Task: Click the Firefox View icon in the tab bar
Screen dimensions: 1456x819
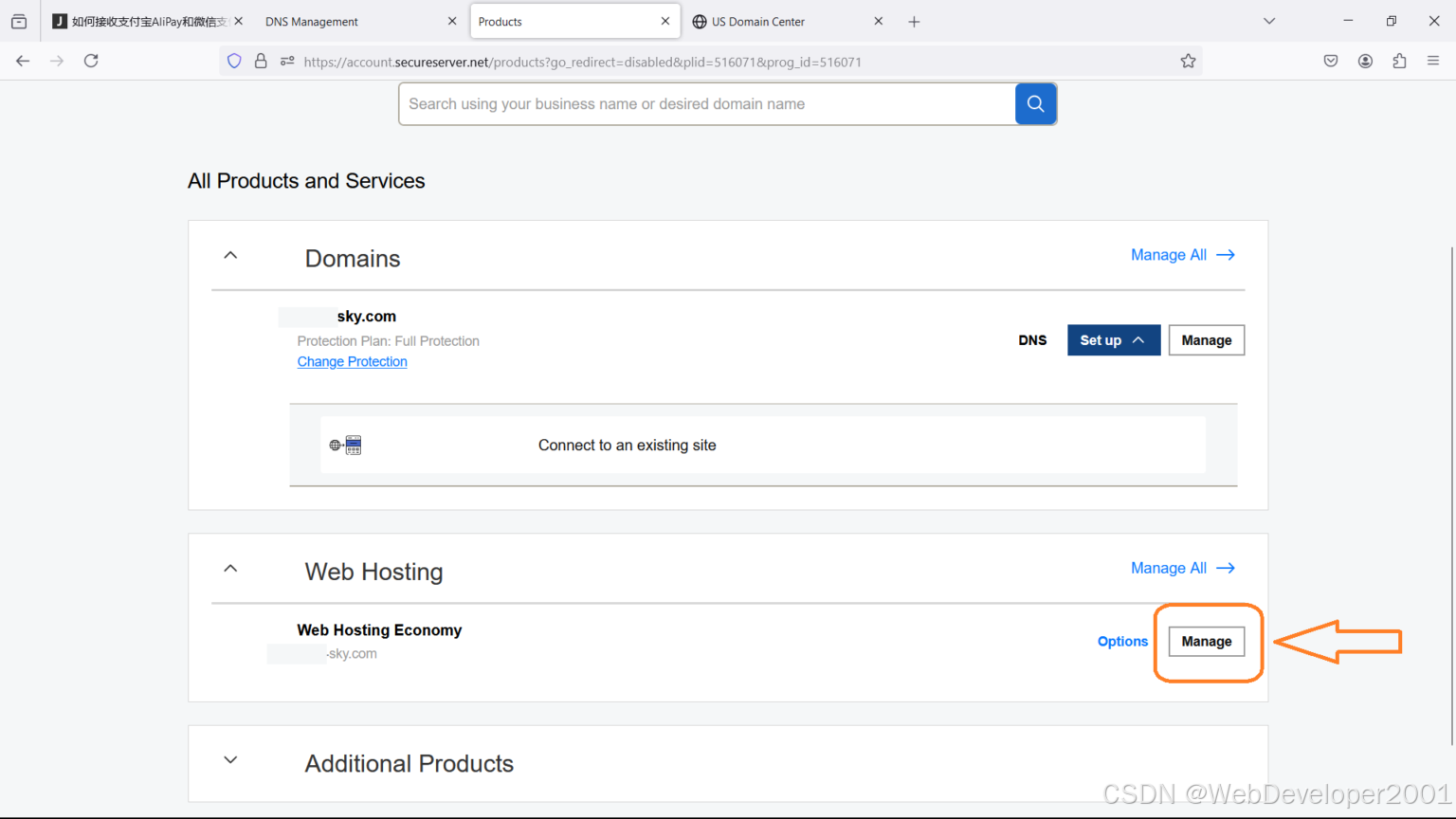Action: click(19, 21)
